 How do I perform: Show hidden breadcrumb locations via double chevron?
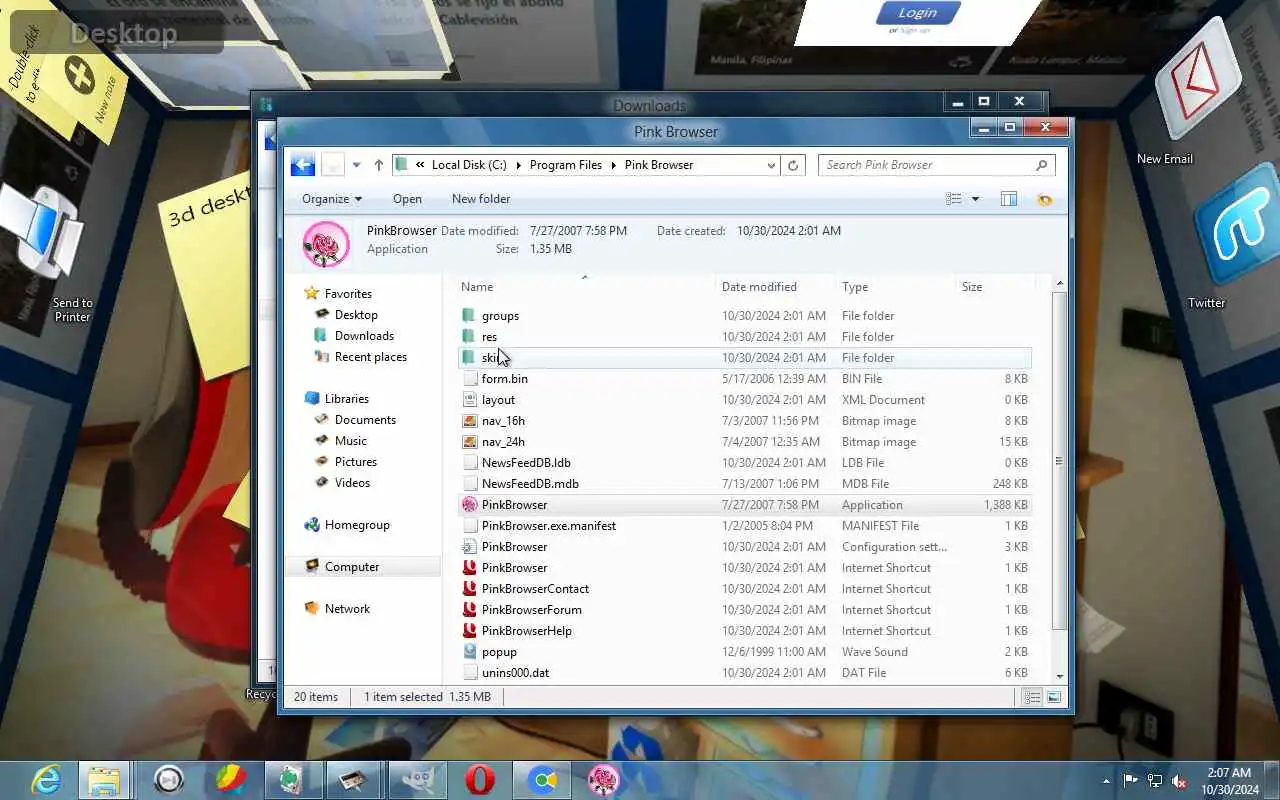420,165
